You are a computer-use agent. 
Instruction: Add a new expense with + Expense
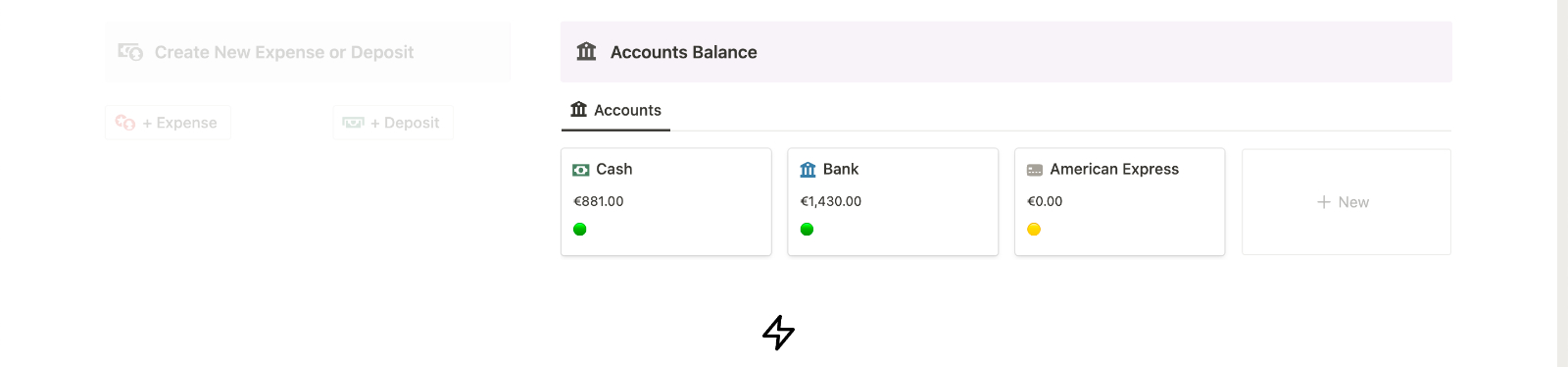coord(168,123)
